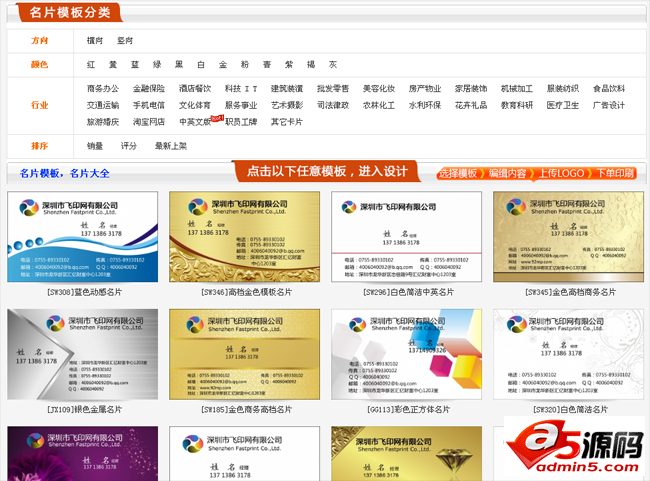Sort templates by 评分

tap(129, 146)
